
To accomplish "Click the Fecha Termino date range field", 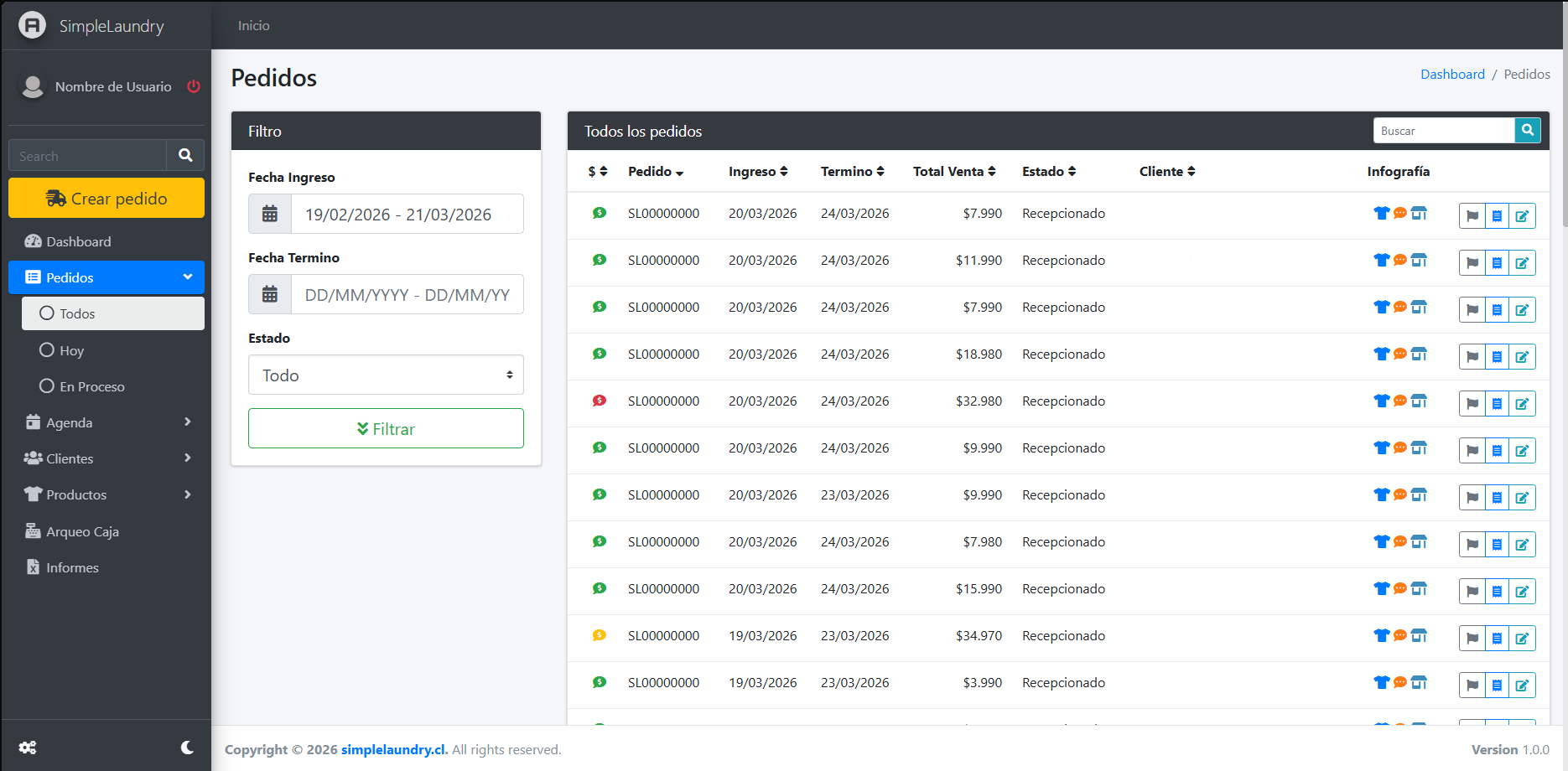I will pos(407,295).
